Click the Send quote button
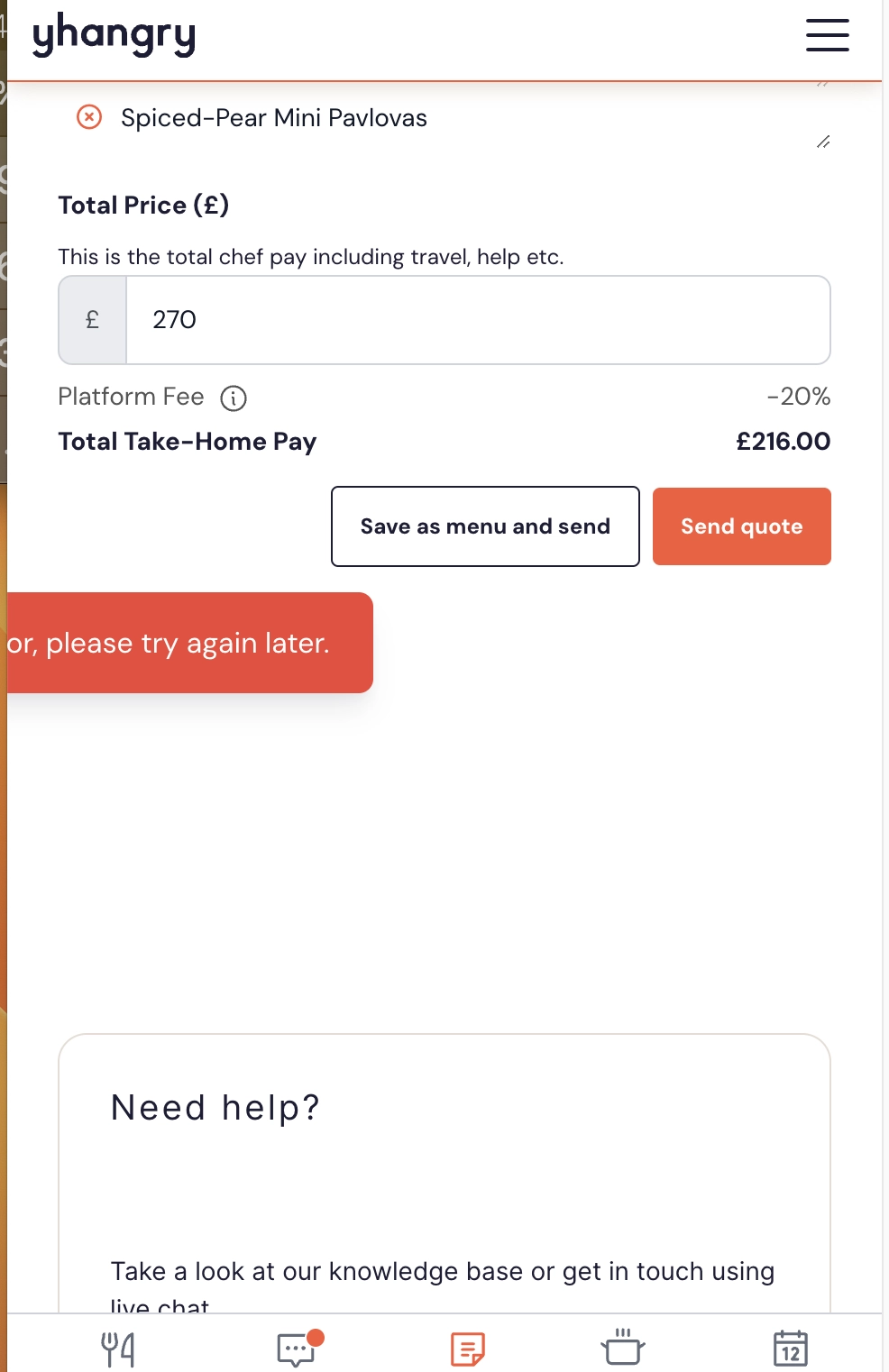889x1372 pixels. coord(741,526)
